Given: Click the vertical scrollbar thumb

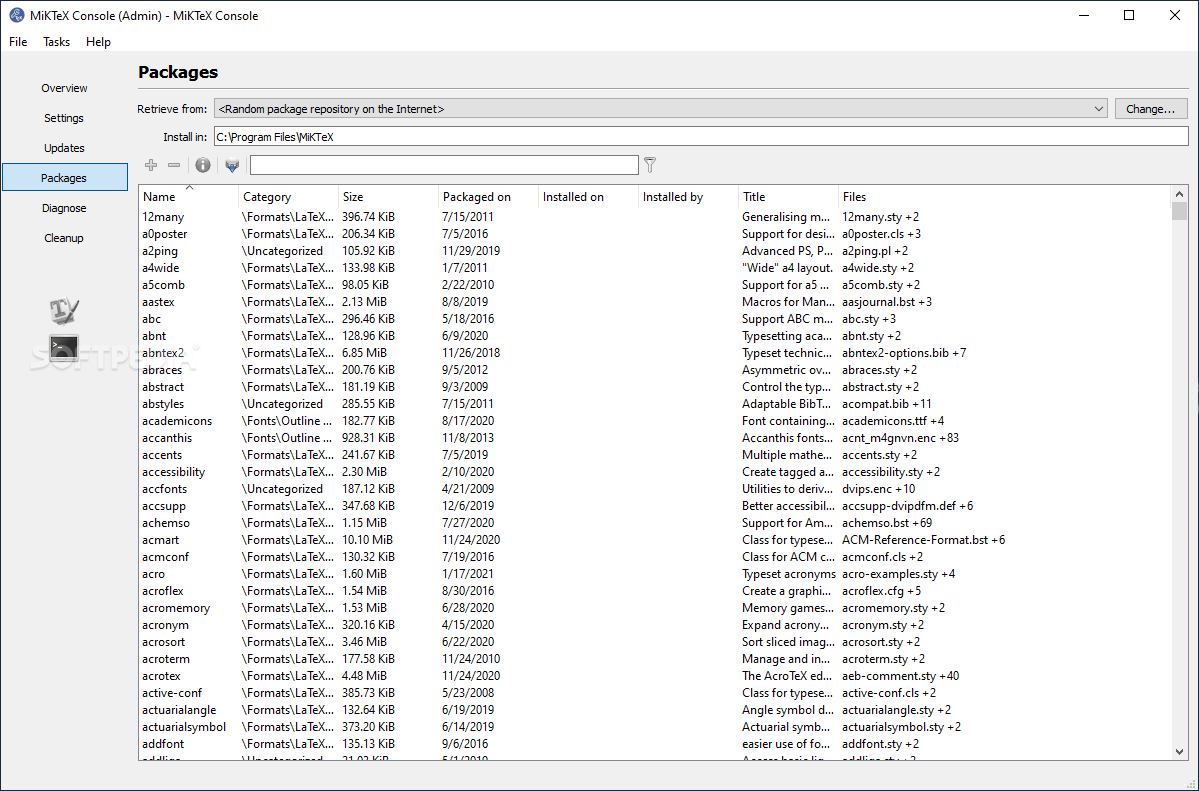Looking at the screenshot, I should pyautogui.click(x=1179, y=211).
